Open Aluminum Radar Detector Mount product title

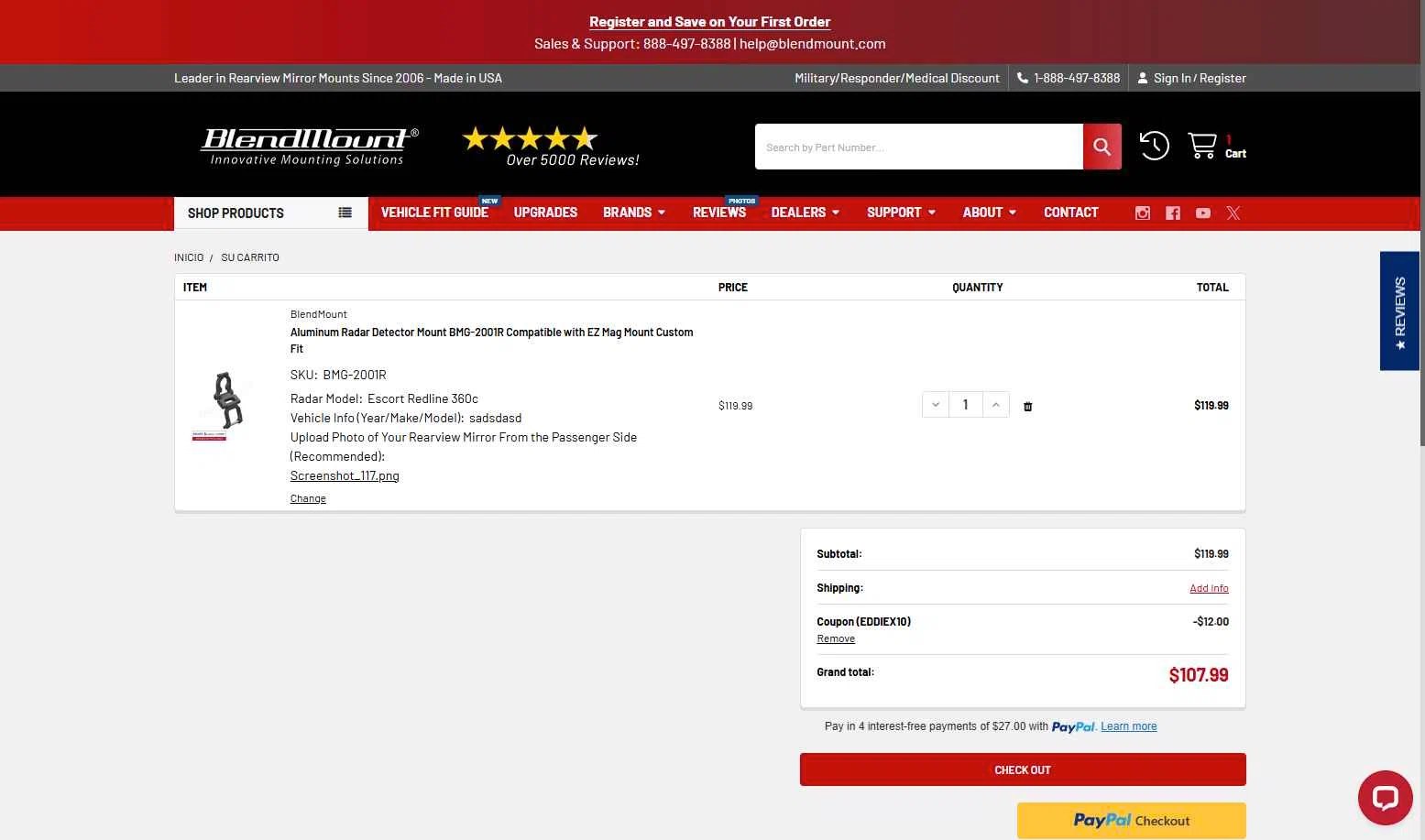click(491, 340)
